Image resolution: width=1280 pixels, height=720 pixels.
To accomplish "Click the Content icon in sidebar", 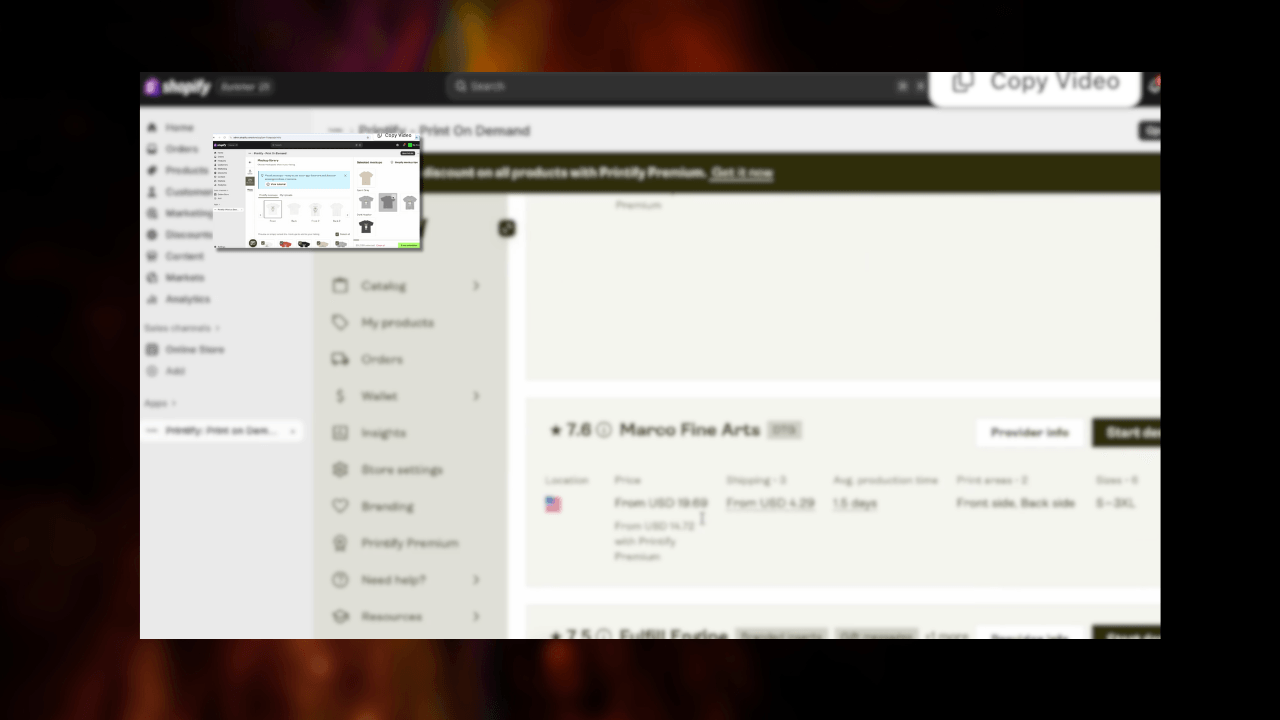I will click(152, 256).
